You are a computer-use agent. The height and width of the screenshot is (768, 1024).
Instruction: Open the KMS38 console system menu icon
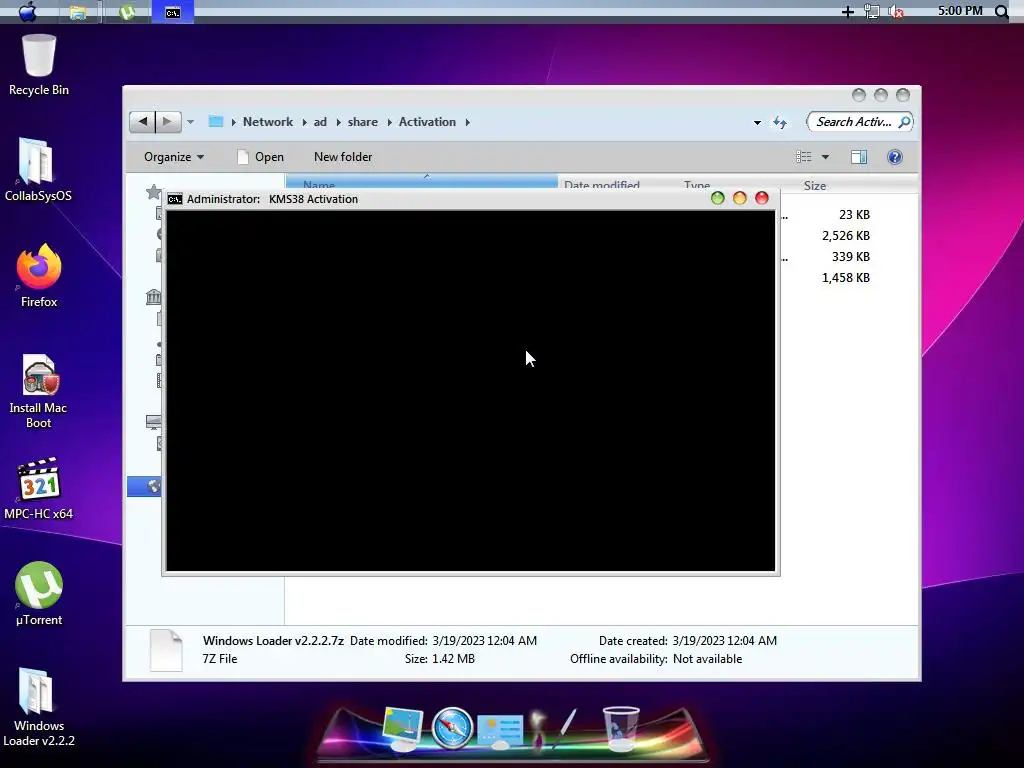(x=174, y=199)
